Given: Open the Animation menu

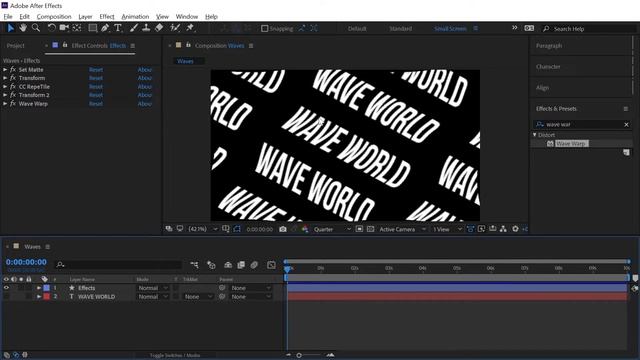Looking at the screenshot, I should 135,17.
